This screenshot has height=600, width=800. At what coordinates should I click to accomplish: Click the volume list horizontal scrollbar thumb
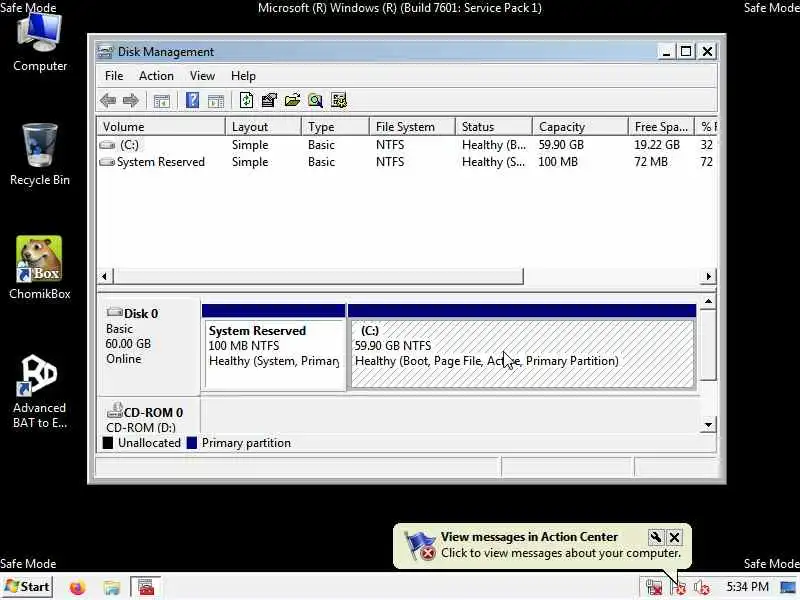(318, 277)
